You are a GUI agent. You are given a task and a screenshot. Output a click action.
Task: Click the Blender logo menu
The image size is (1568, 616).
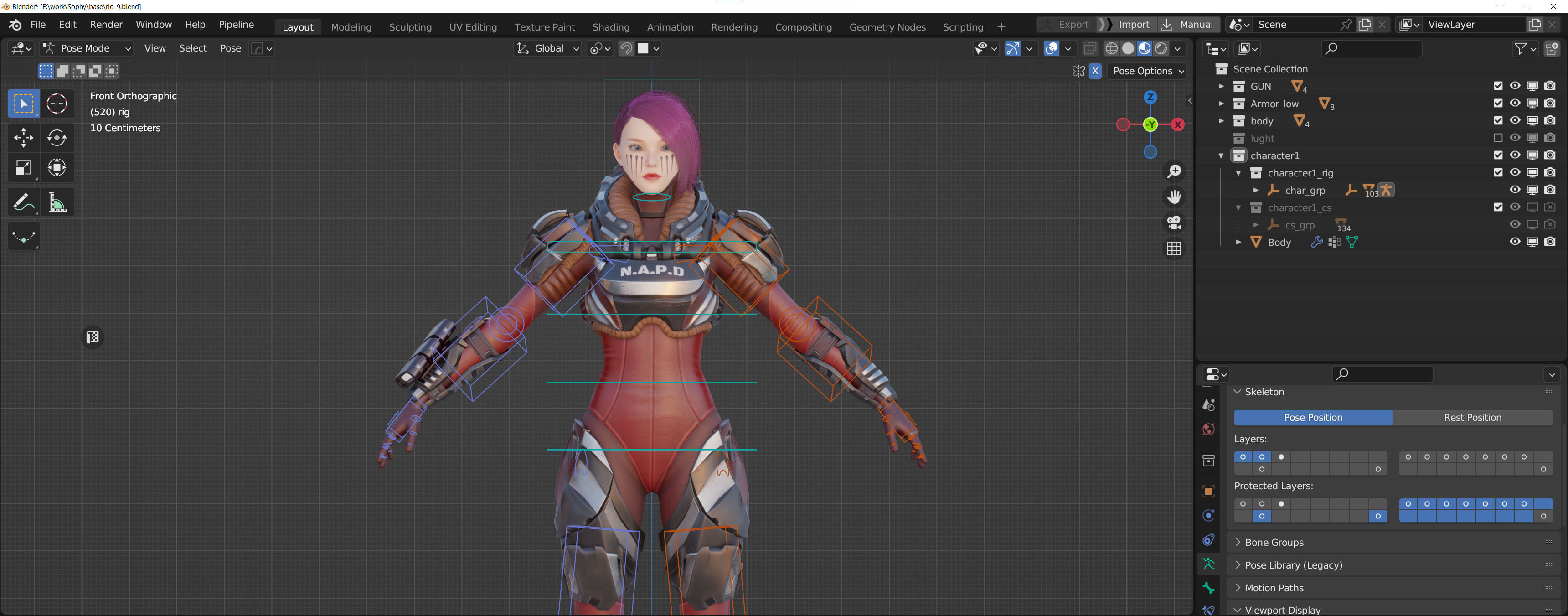pos(16,25)
